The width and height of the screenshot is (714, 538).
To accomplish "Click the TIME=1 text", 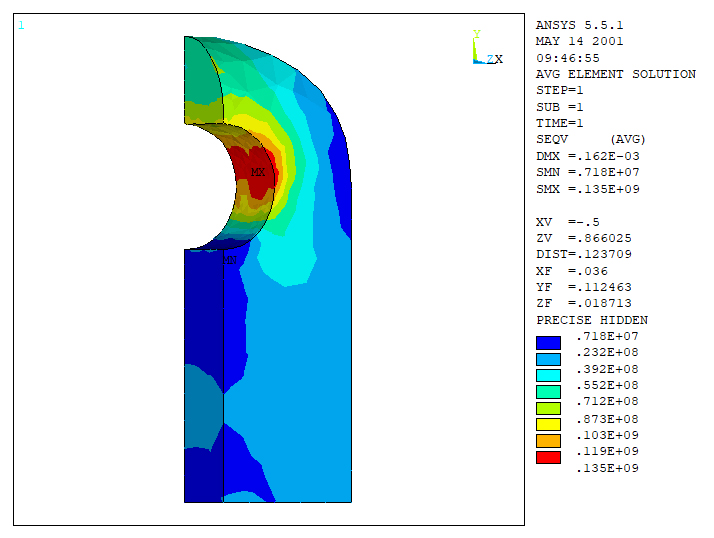I will (560, 123).
